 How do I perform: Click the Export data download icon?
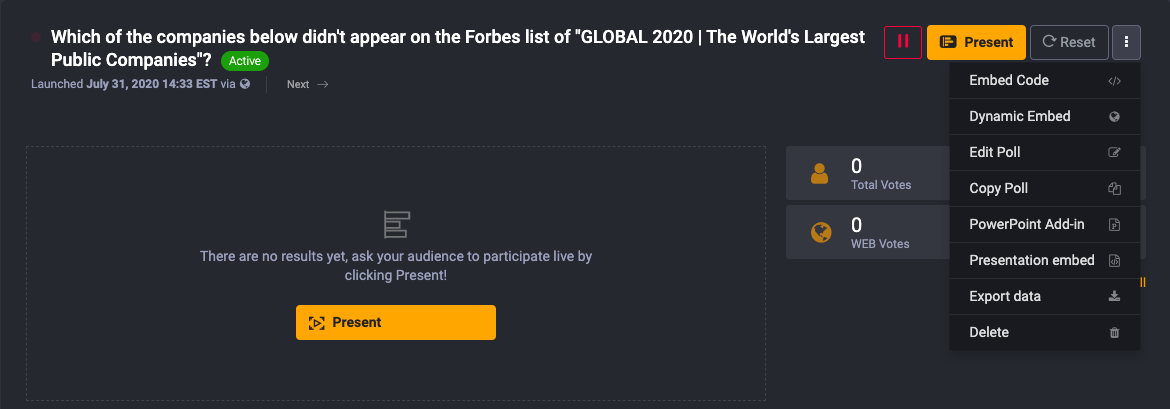coord(1114,297)
